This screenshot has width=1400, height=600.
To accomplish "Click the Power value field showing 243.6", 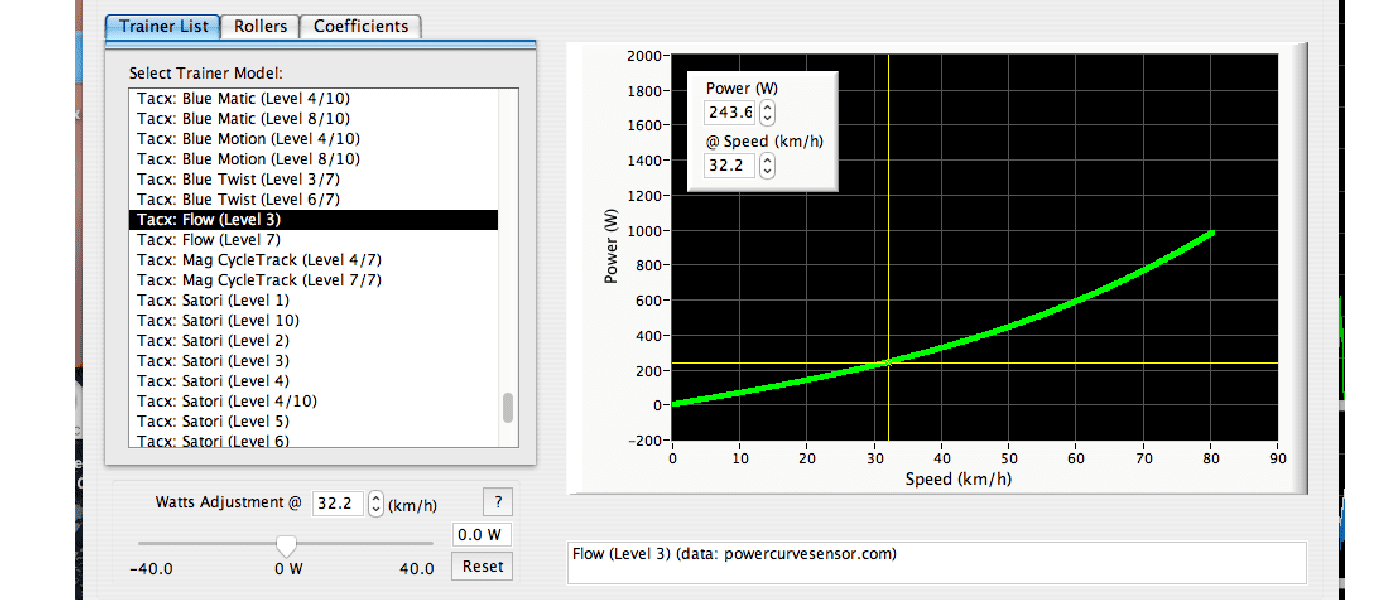I will click(x=731, y=111).
